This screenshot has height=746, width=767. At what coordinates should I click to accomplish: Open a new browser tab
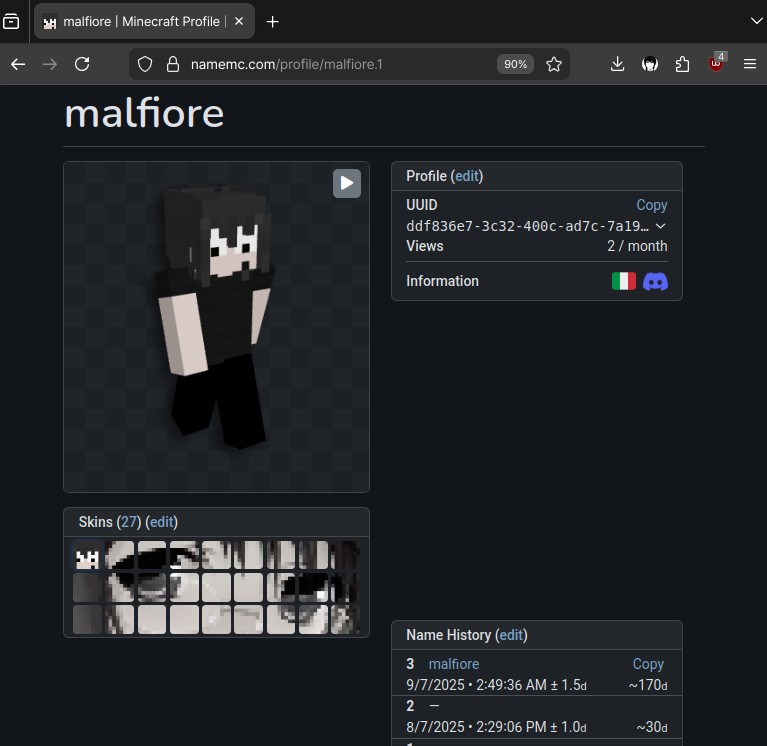point(273,21)
